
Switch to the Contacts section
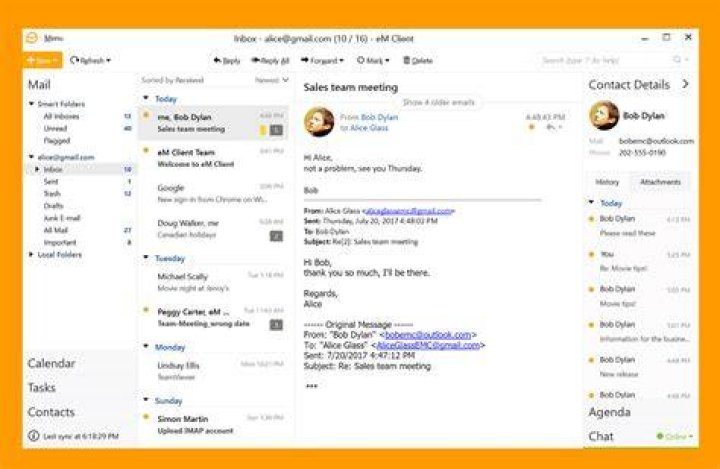(x=51, y=412)
